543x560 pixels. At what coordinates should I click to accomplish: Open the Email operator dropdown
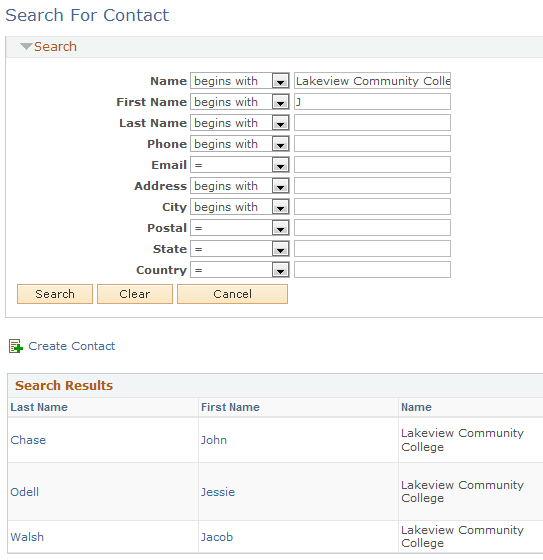click(240, 165)
